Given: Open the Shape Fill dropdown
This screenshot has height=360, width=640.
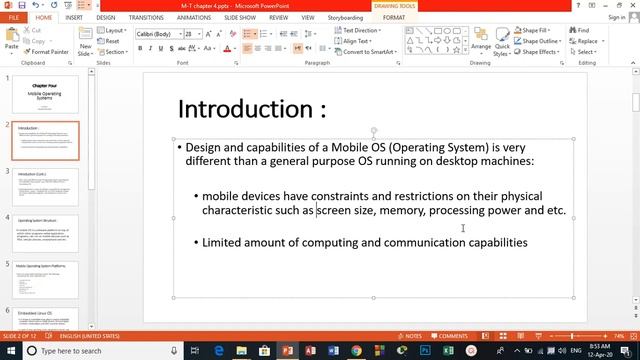Looking at the screenshot, I should point(533,30).
